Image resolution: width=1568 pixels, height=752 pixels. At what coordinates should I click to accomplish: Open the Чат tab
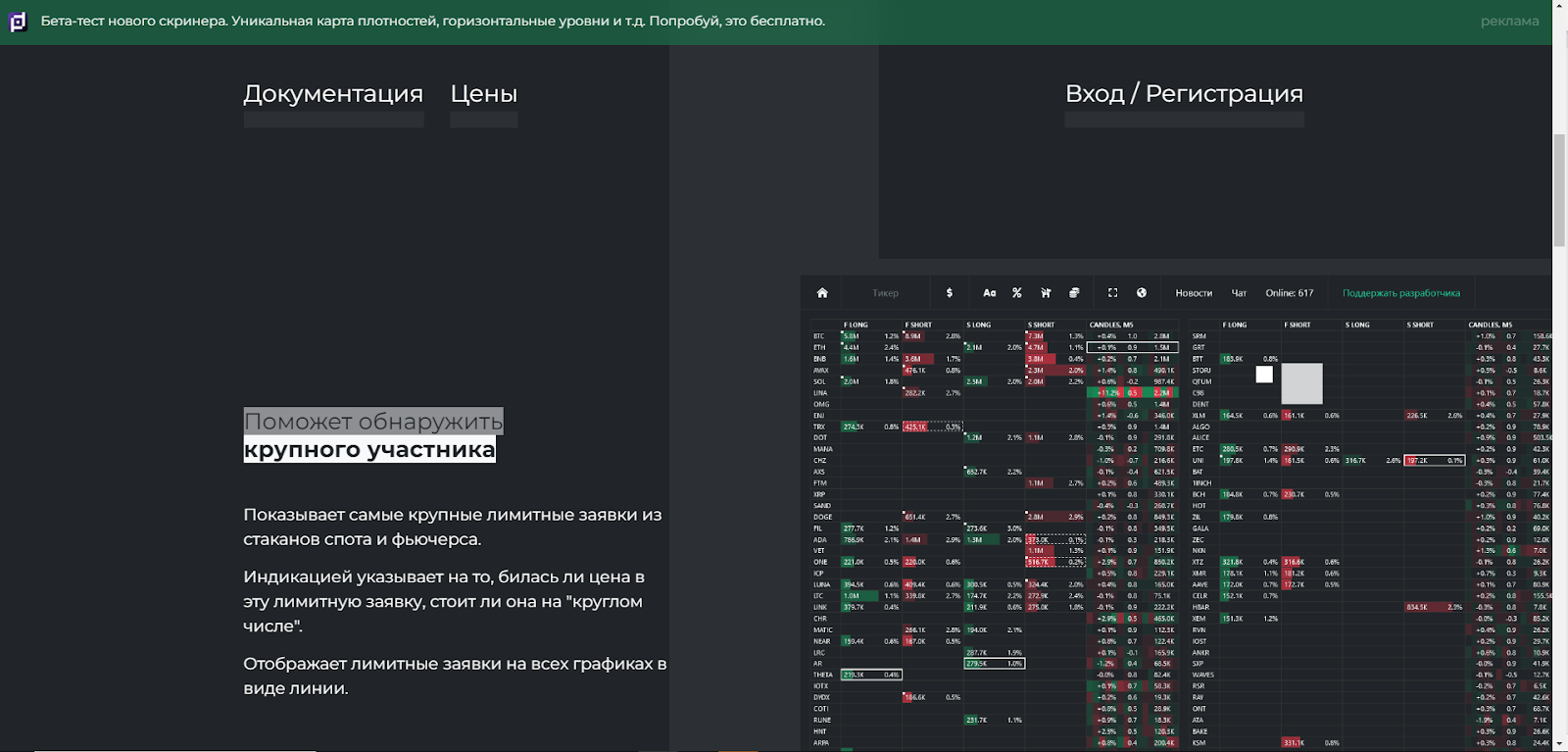pyautogui.click(x=1239, y=293)
